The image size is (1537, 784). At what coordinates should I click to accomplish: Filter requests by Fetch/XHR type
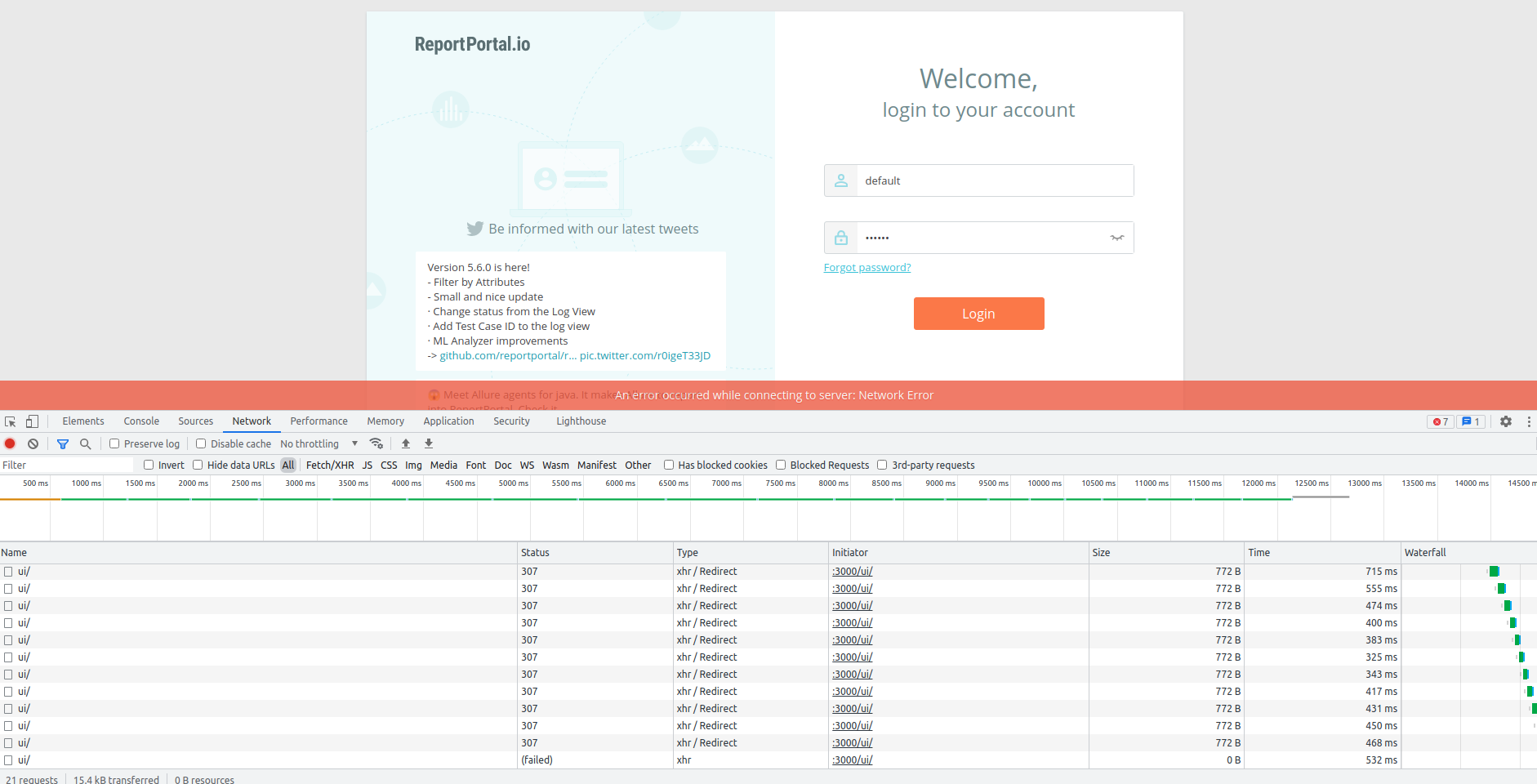coord(330,465)
